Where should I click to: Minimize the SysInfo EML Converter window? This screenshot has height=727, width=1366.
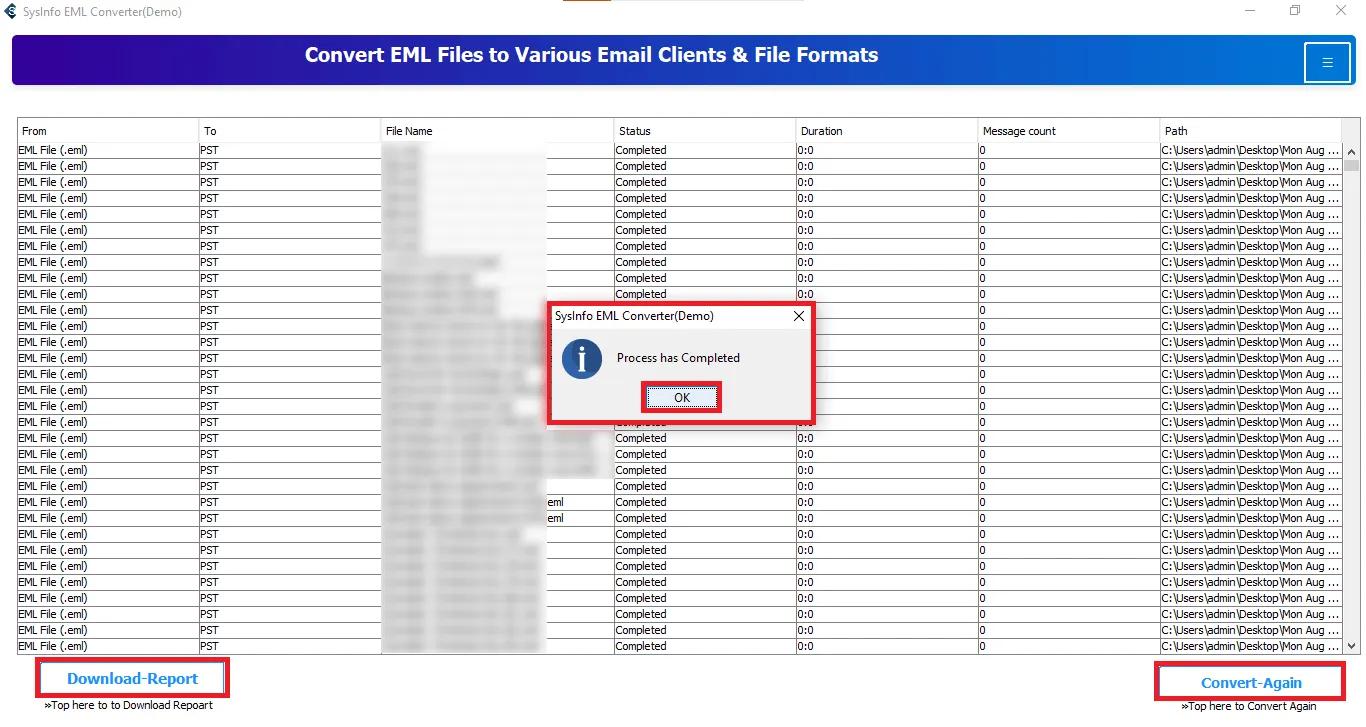pos(1251,11)
